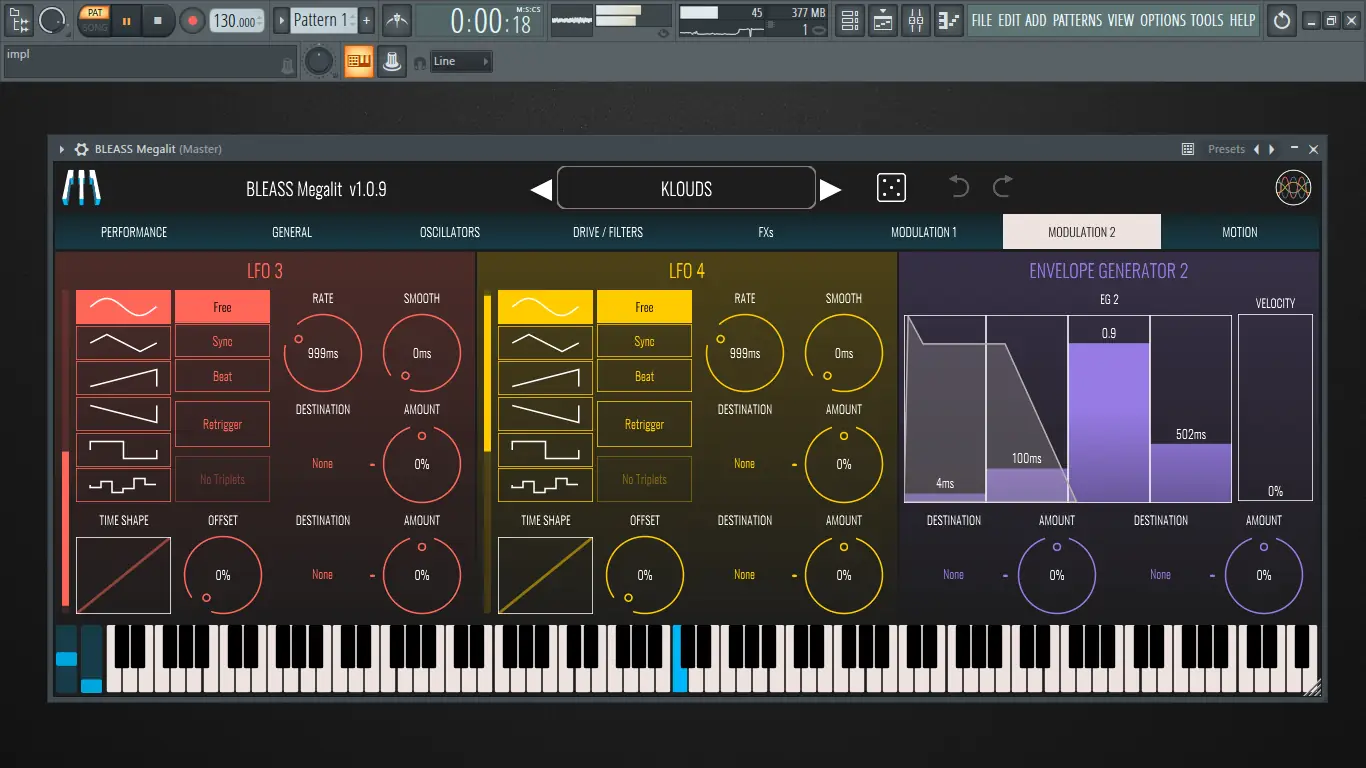The image size is (1366, 768).
Task: Open the KLOUDS preset name list
Action: [x=686, y=188]
